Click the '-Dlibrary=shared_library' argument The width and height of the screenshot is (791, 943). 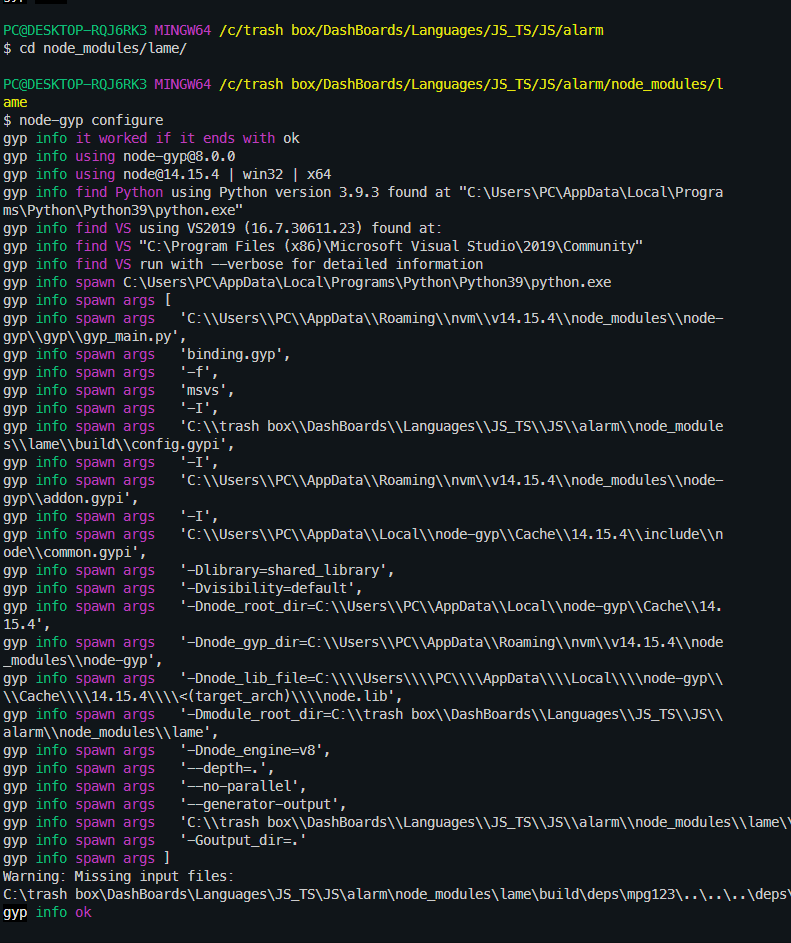[x=287, y=571]
